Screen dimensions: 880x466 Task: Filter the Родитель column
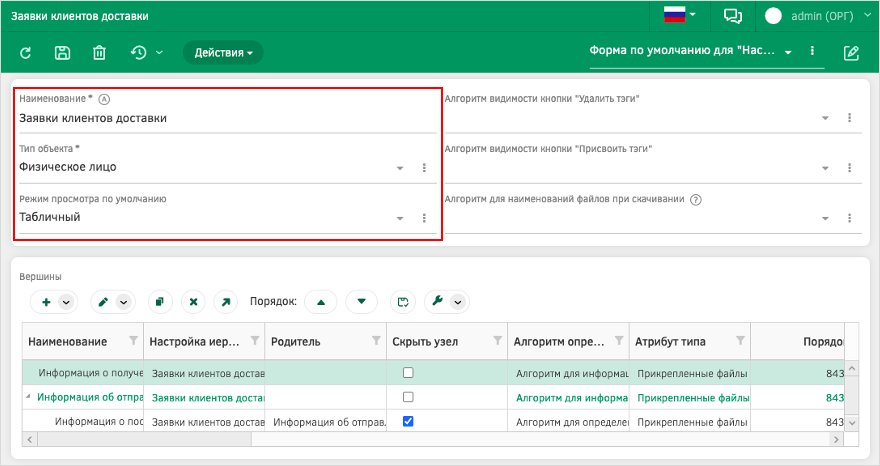click(376, 341)
